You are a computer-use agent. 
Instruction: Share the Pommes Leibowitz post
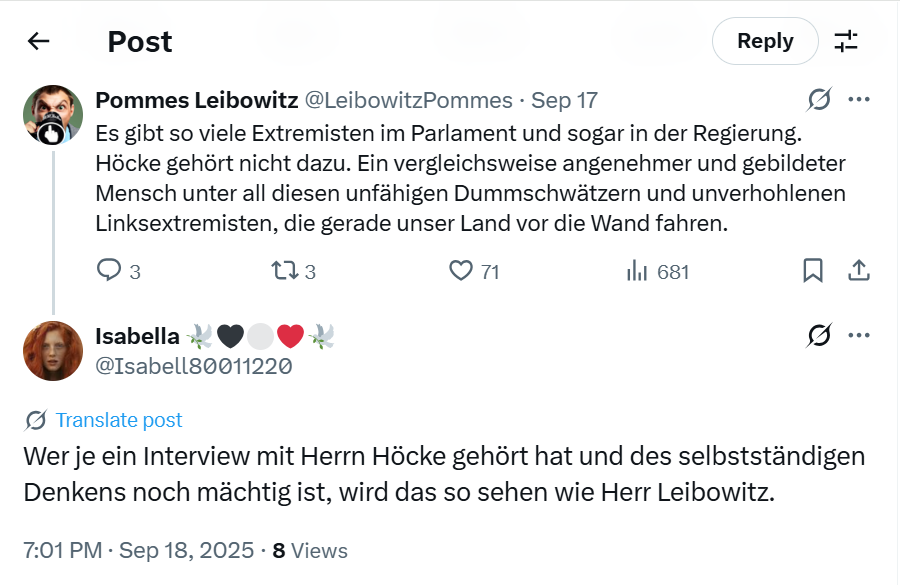(858, 271)
